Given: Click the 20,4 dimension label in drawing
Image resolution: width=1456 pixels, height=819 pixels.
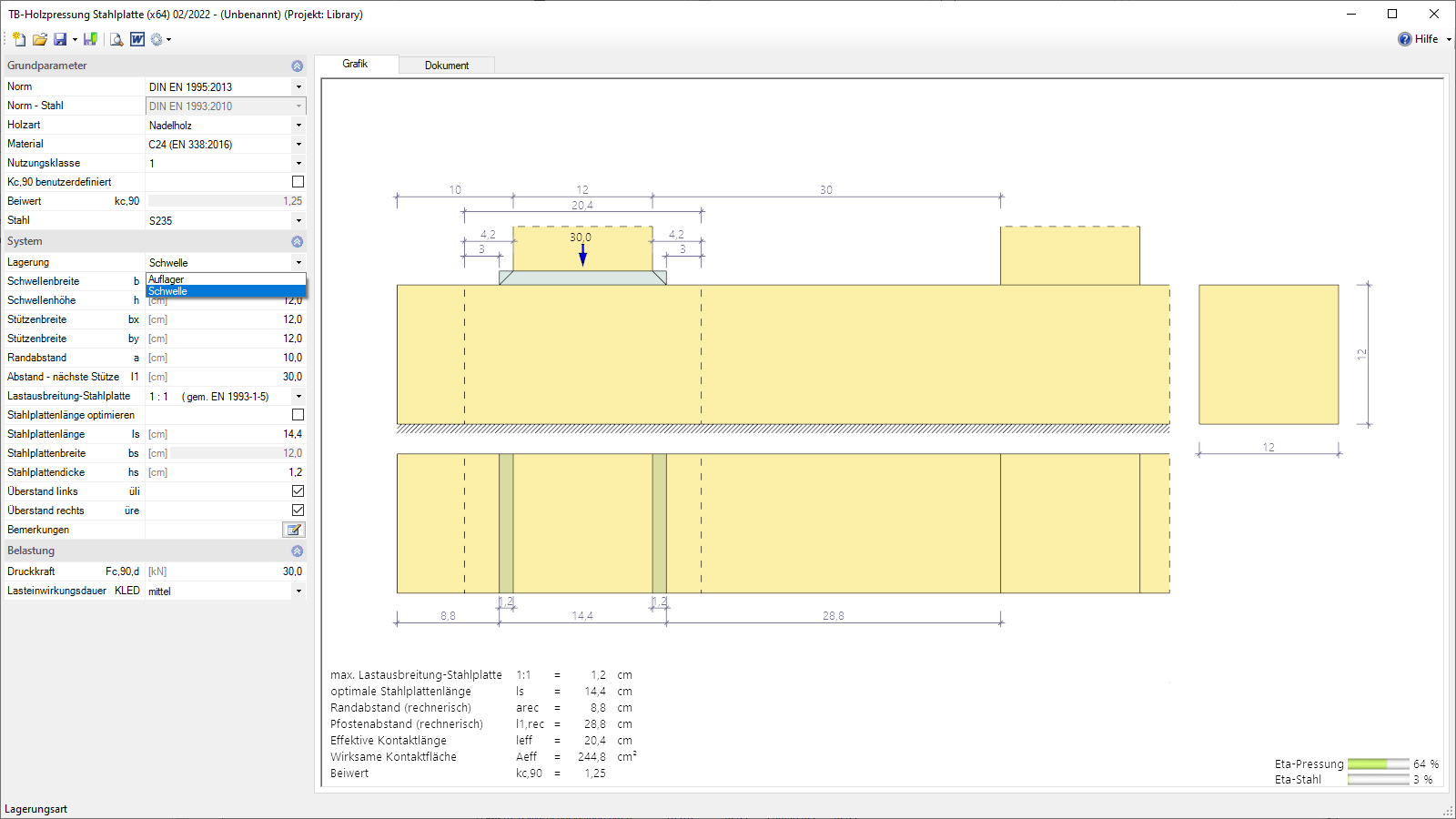Looking at the screenshot, I should tap(582, 206).
